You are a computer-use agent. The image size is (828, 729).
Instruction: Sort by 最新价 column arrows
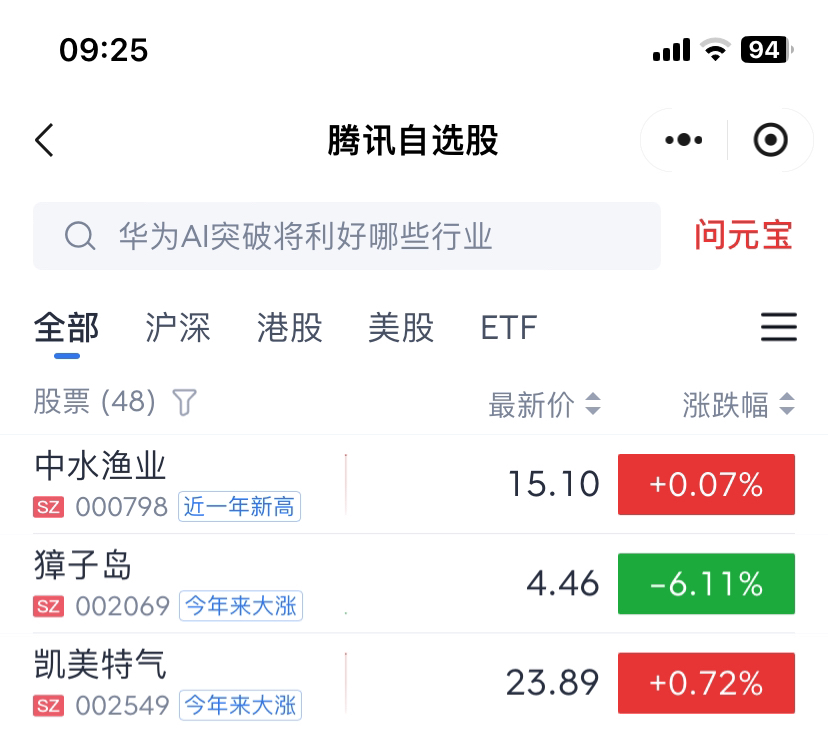[x=593, y=405]
